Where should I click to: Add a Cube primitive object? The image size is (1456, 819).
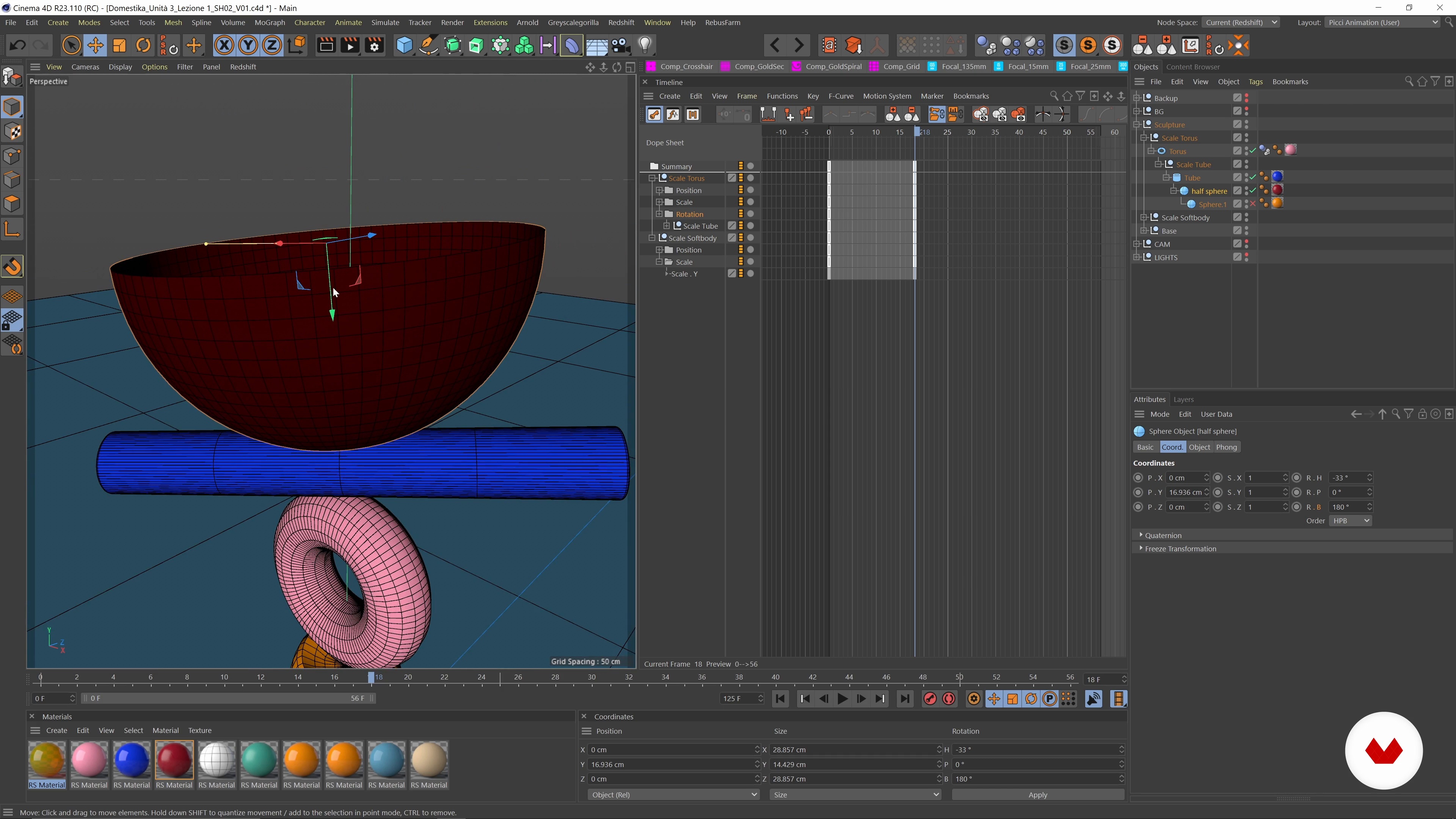click(404, 45)
